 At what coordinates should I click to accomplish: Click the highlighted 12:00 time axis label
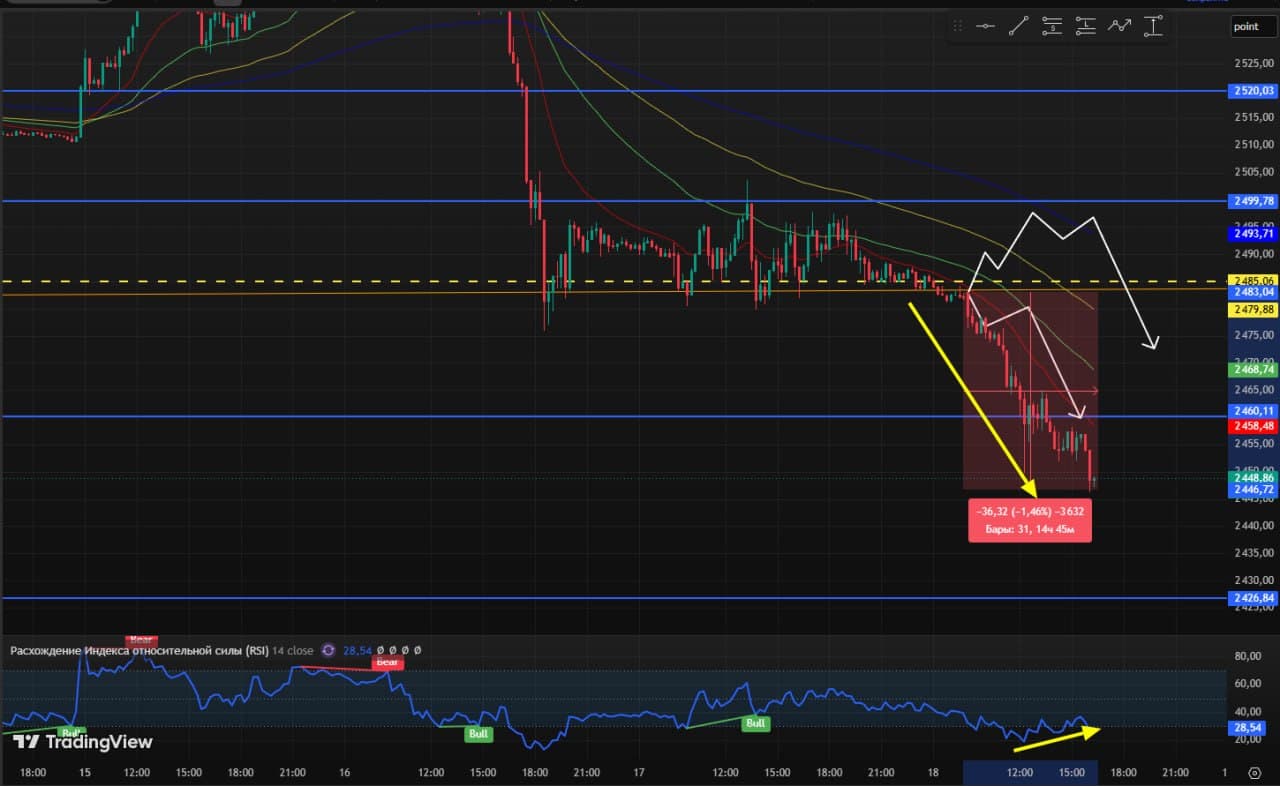(x=1019, y=772)
